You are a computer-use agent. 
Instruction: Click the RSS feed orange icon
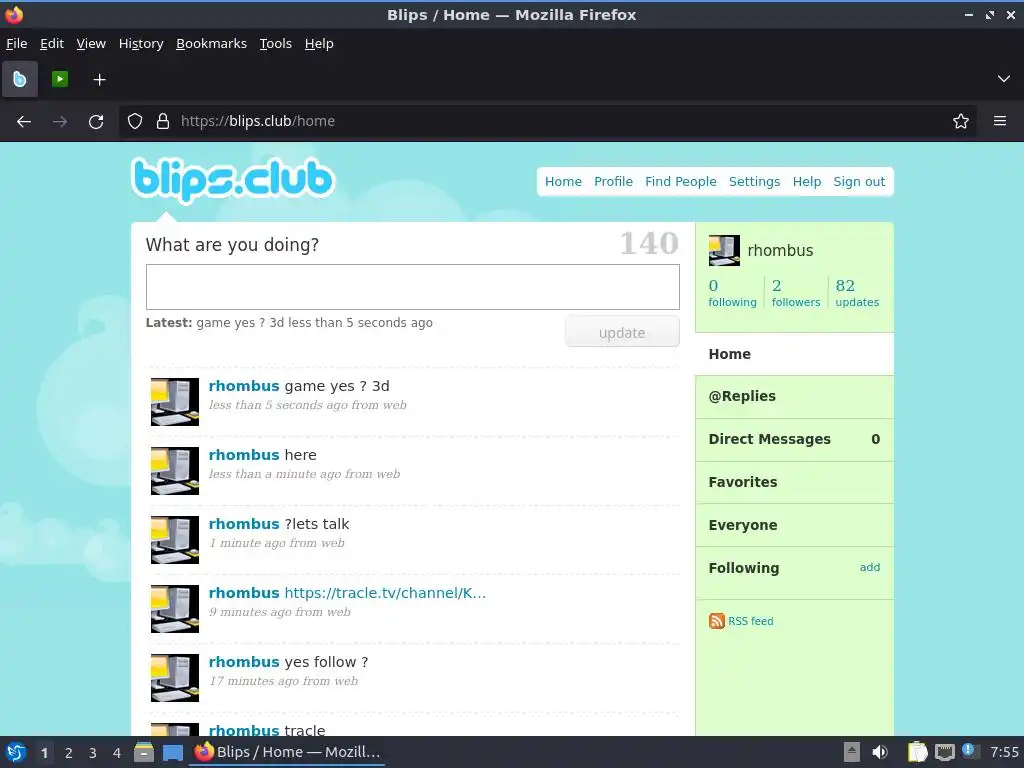point(716,621)
